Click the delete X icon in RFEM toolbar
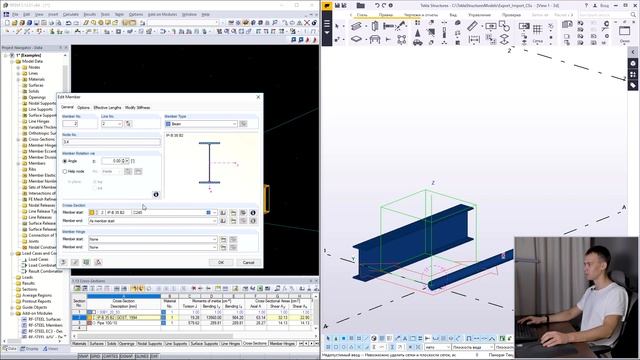The image size is (640, 360). coord(307,23)
